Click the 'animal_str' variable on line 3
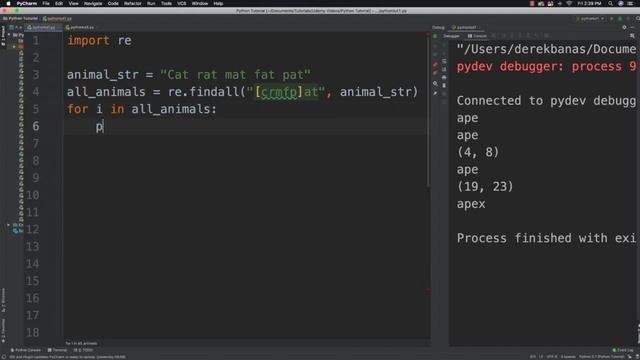This screenshot has height=360, width=640. pos(102,75)
